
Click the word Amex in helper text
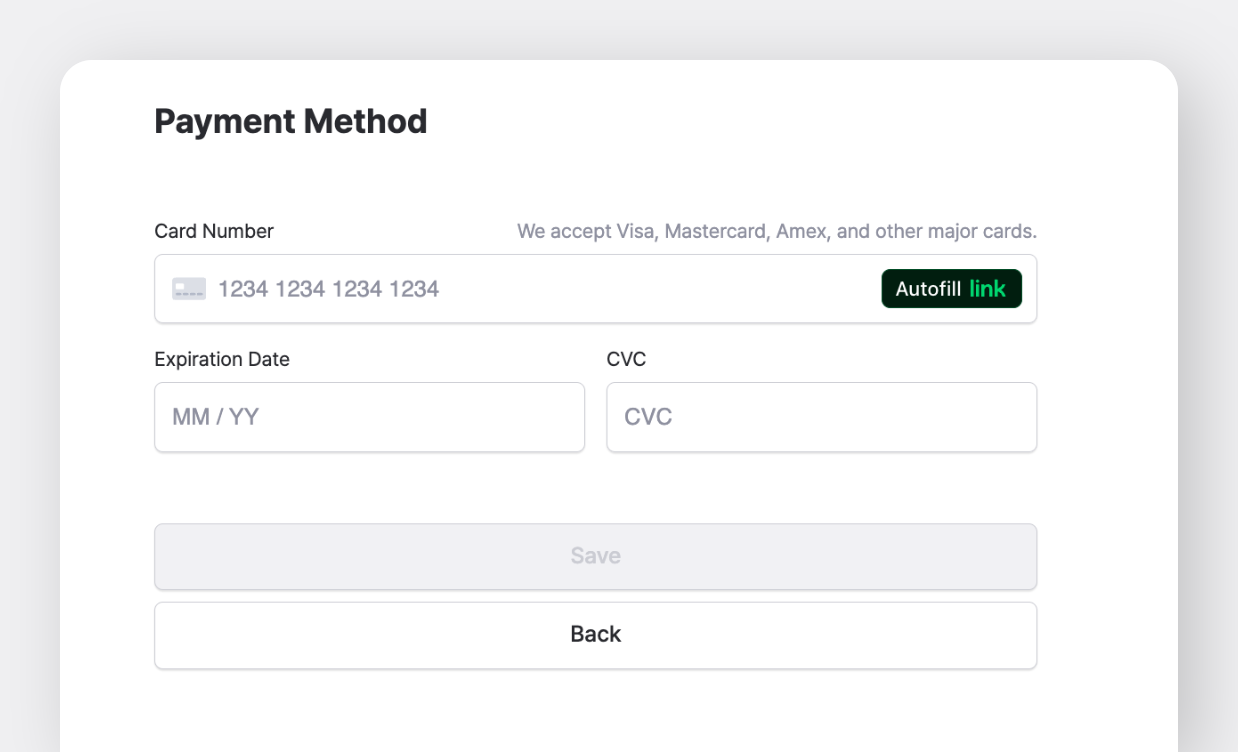point(804,231)
